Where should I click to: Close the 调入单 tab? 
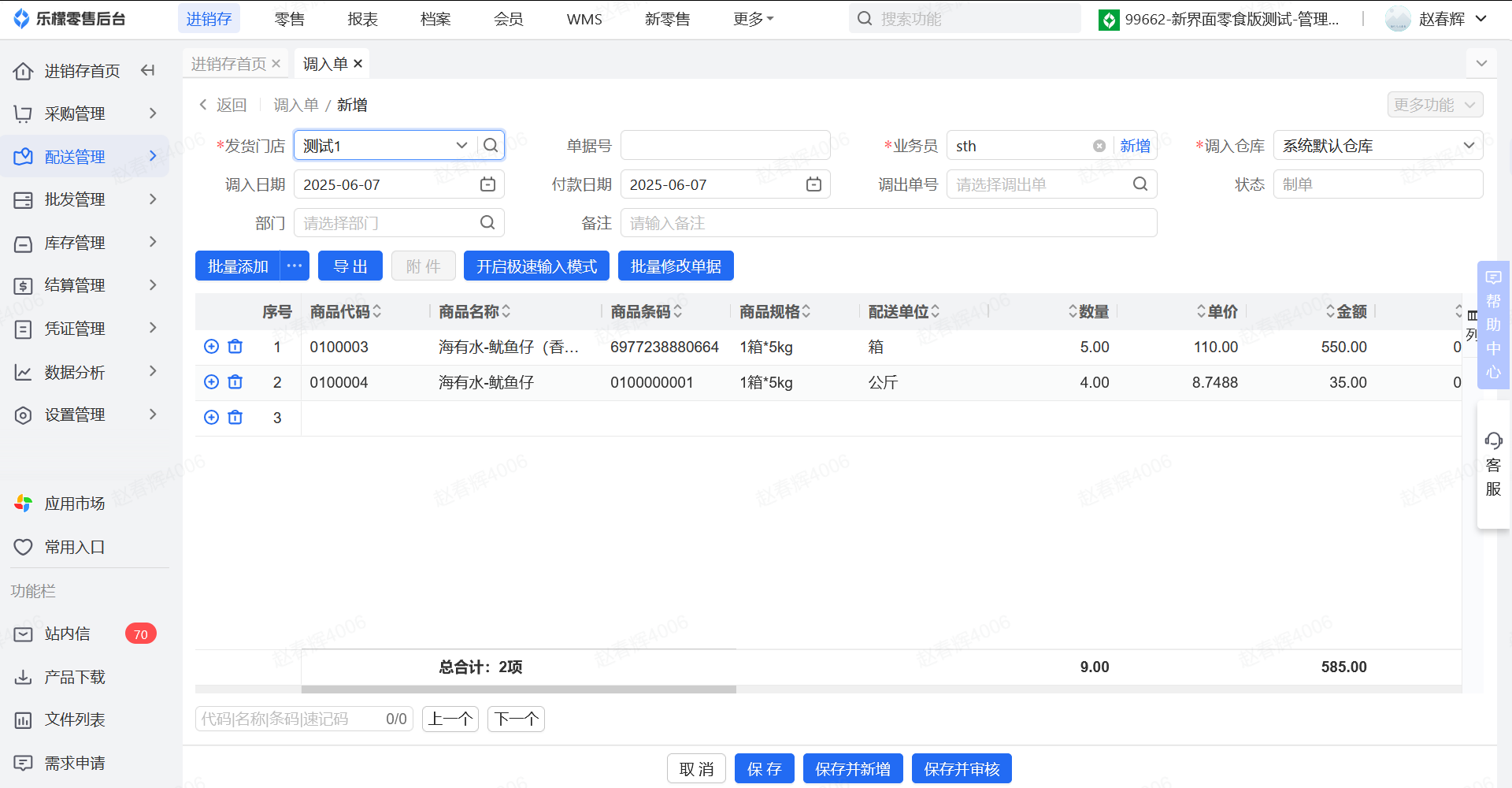[x=358, y=64]
